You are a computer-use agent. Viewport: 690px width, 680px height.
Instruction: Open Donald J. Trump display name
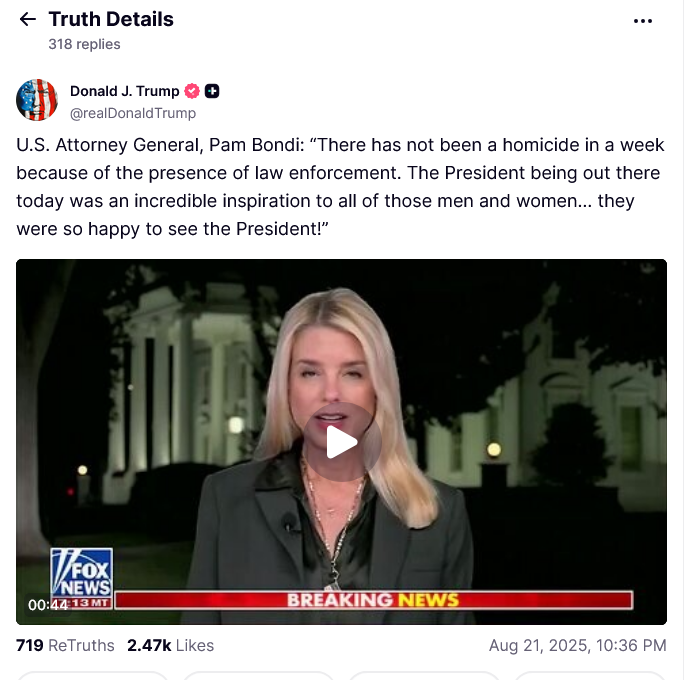tap(125, 91)
